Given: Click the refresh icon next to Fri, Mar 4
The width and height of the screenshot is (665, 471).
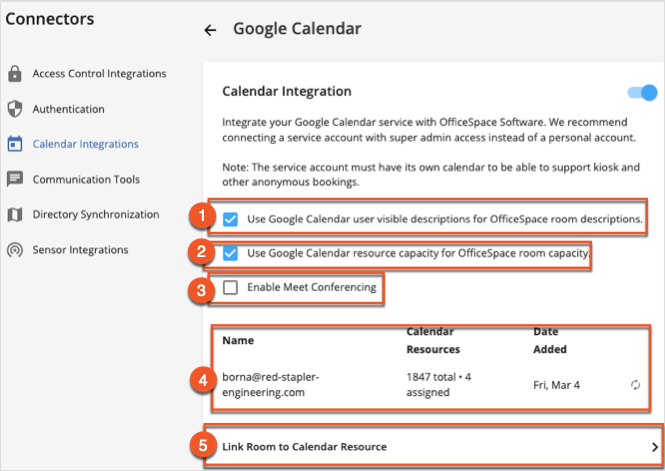Looking at the screenshot, I should click(636, 384).
